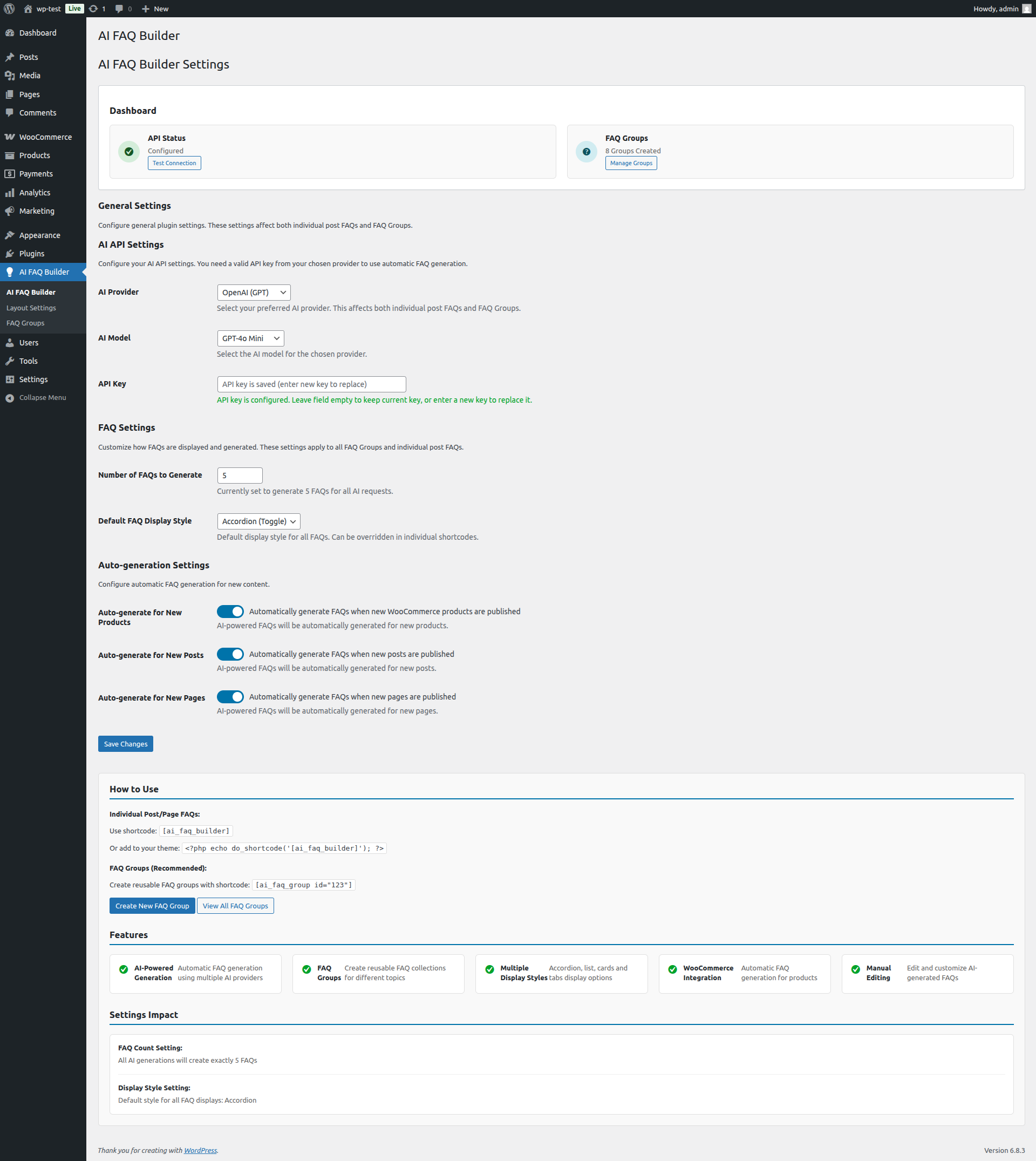
Task: Click the Settings sliders icon in sidebar
Action: 10,379
